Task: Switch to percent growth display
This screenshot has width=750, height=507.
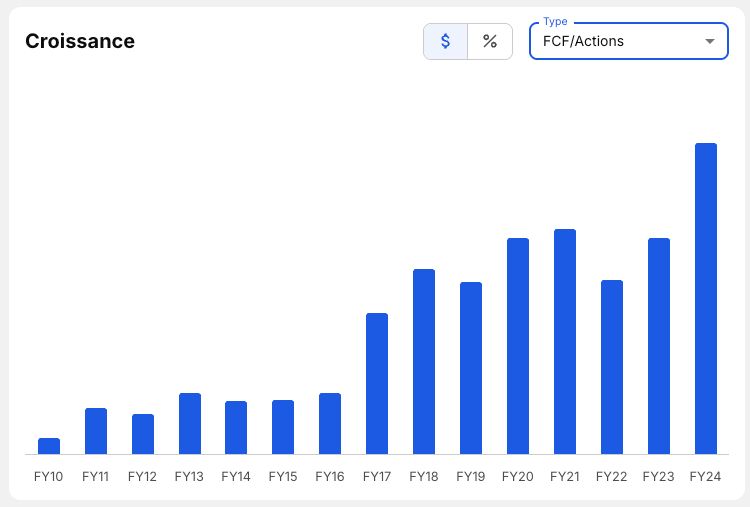Action: click(x=490, y=41)
